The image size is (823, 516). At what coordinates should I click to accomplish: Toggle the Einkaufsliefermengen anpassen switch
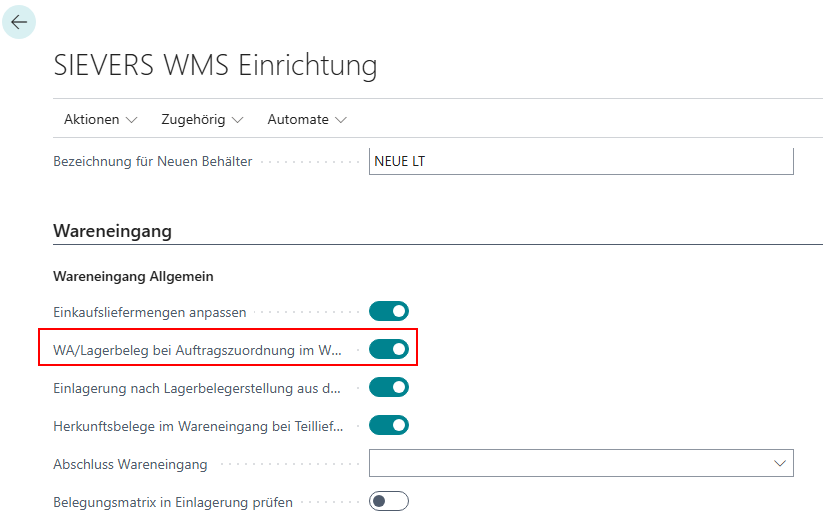coord(389,312)
